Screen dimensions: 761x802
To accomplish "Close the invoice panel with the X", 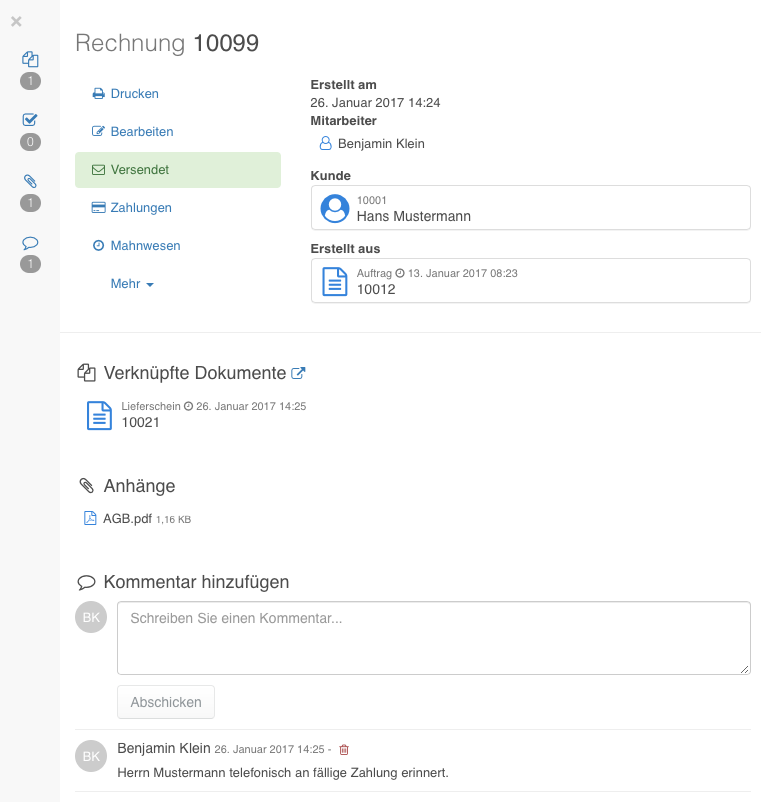I will 16,21.
